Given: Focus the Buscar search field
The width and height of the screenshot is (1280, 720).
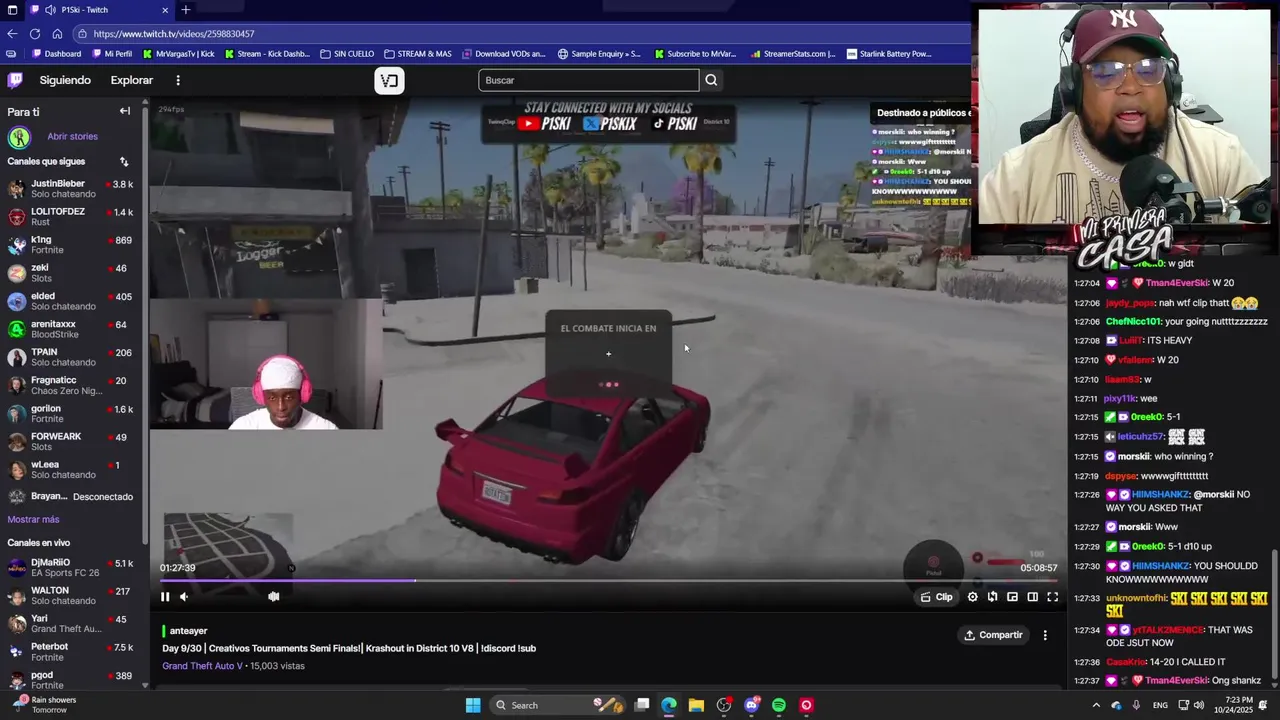Looking at the screenshot, I should tap(588, 80).
